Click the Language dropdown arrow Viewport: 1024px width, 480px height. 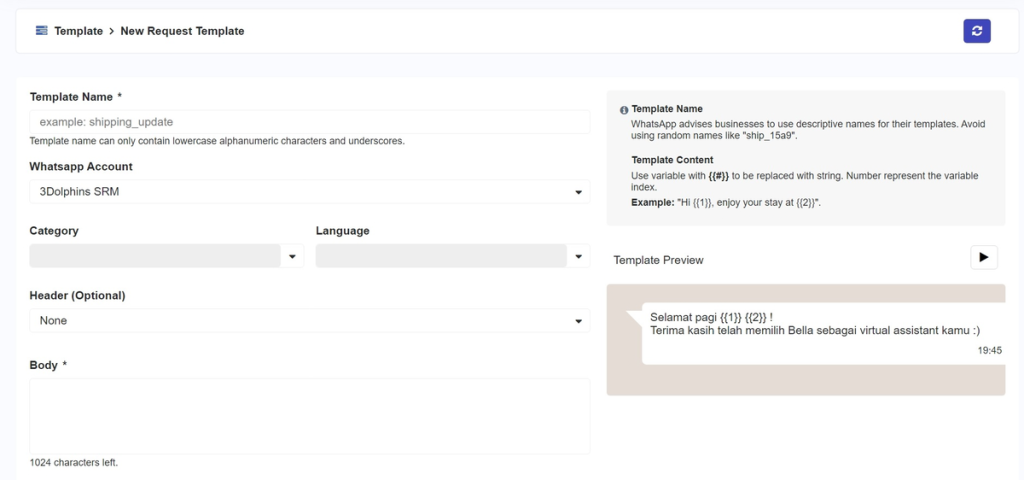[x=578, y=257]
